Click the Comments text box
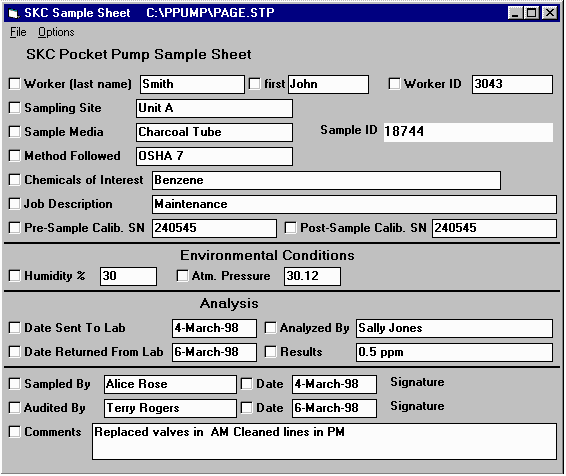The height and width of the screenshot is (476, 566). (x=324, y=441)
